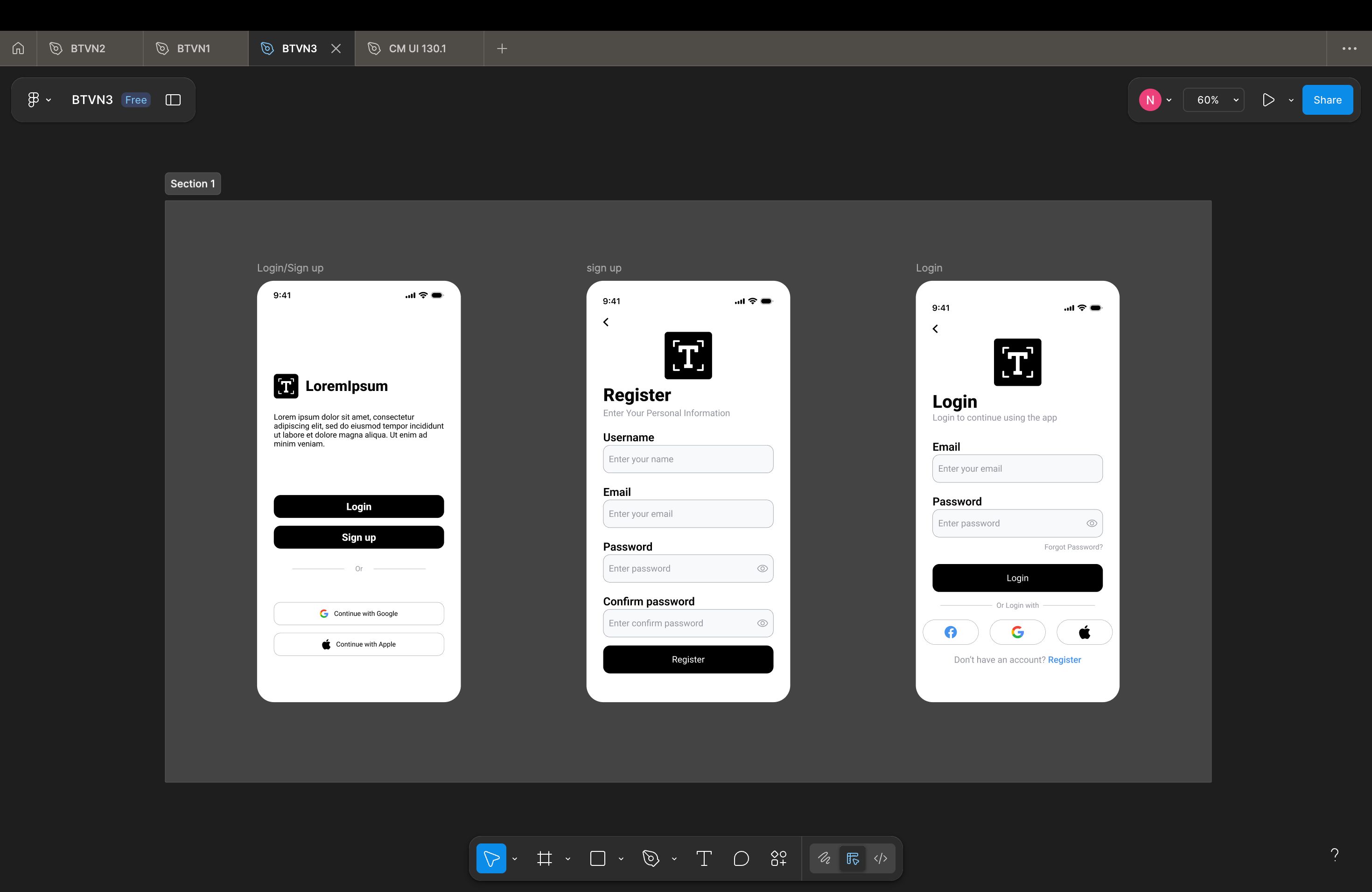Select the Rectangle shape tool
Image resolution: width=1372 pixels, height=892 pixels.
(x=598, y=858)
